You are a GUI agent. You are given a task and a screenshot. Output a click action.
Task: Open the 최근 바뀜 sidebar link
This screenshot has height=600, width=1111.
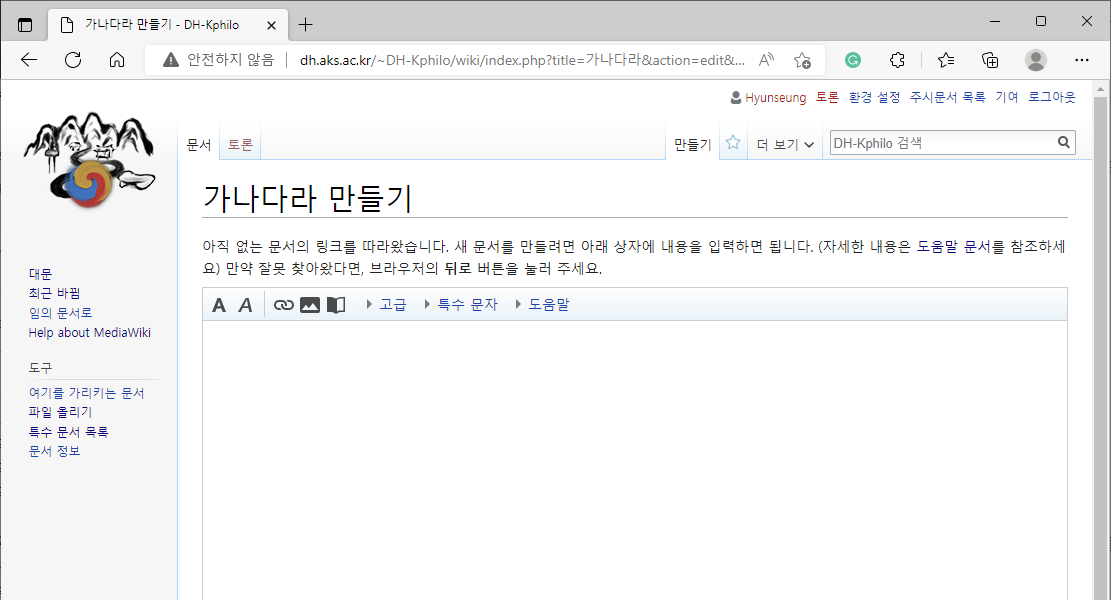(x=55, y=293)
